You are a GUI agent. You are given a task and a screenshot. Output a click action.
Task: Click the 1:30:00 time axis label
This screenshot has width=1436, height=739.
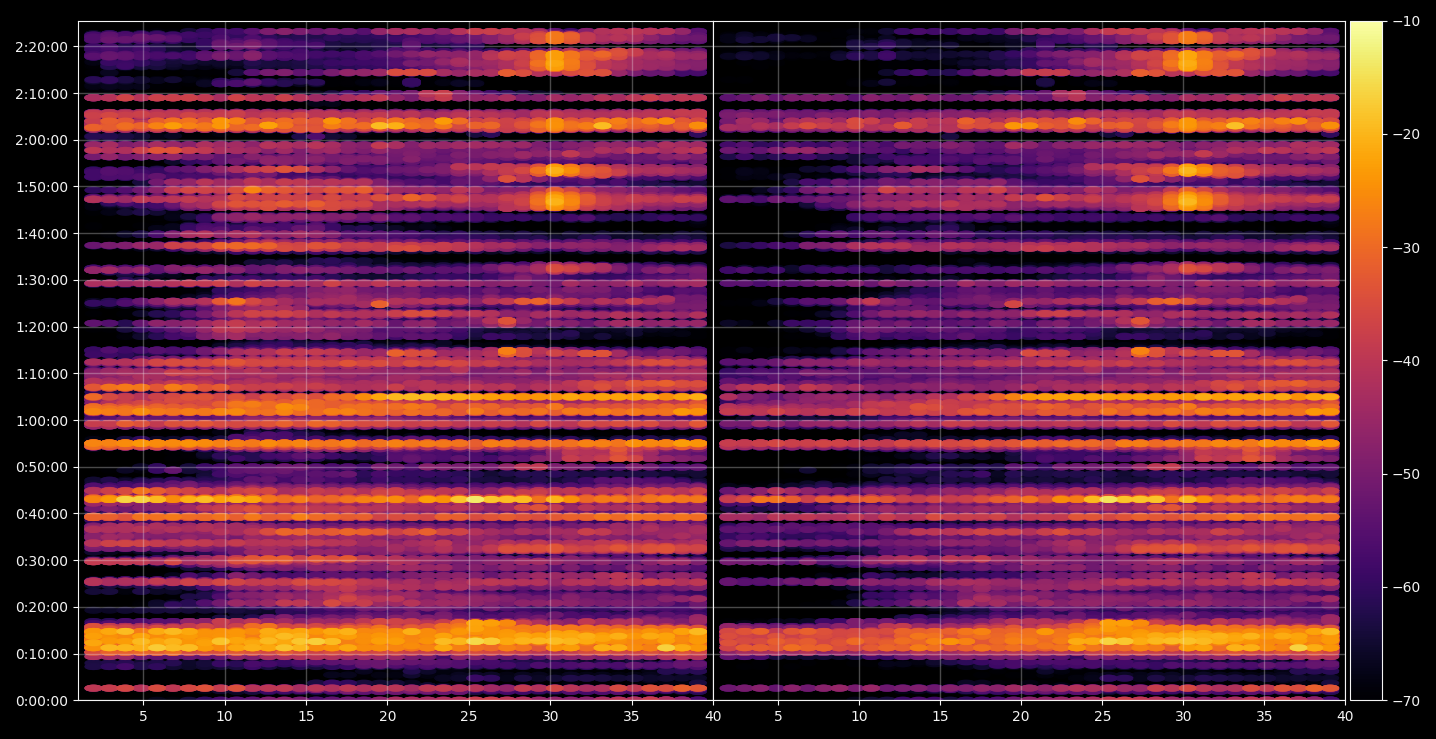pos(42,280)
